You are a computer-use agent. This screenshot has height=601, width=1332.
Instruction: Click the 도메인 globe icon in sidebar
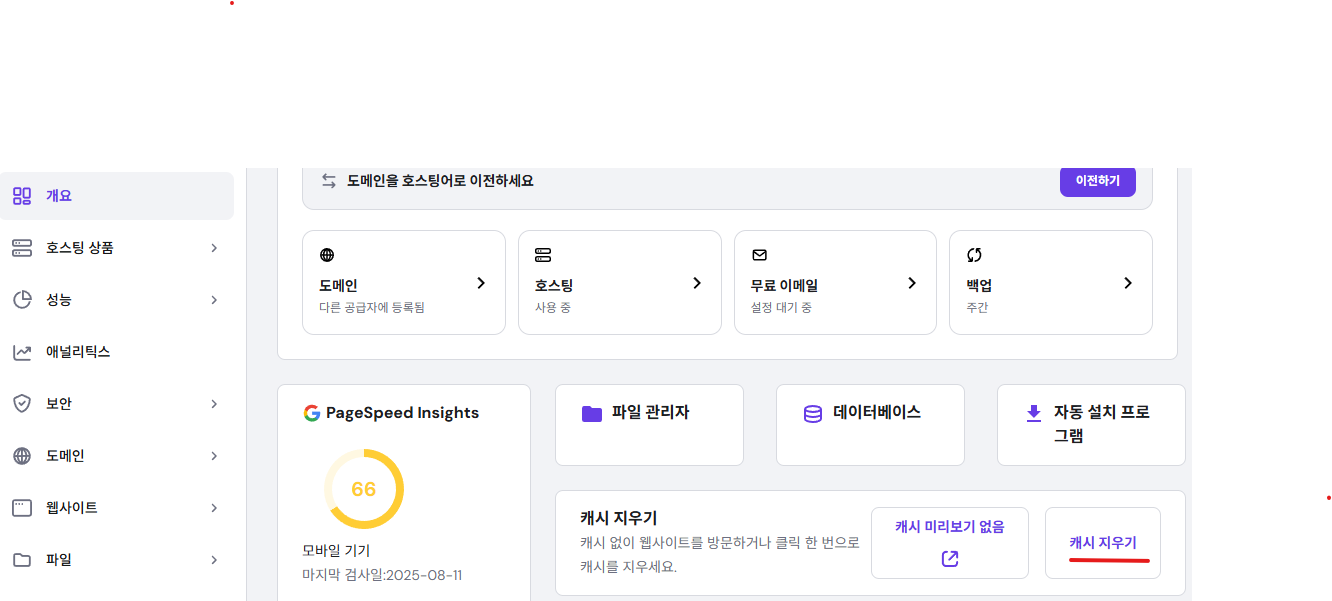point(22,456)
